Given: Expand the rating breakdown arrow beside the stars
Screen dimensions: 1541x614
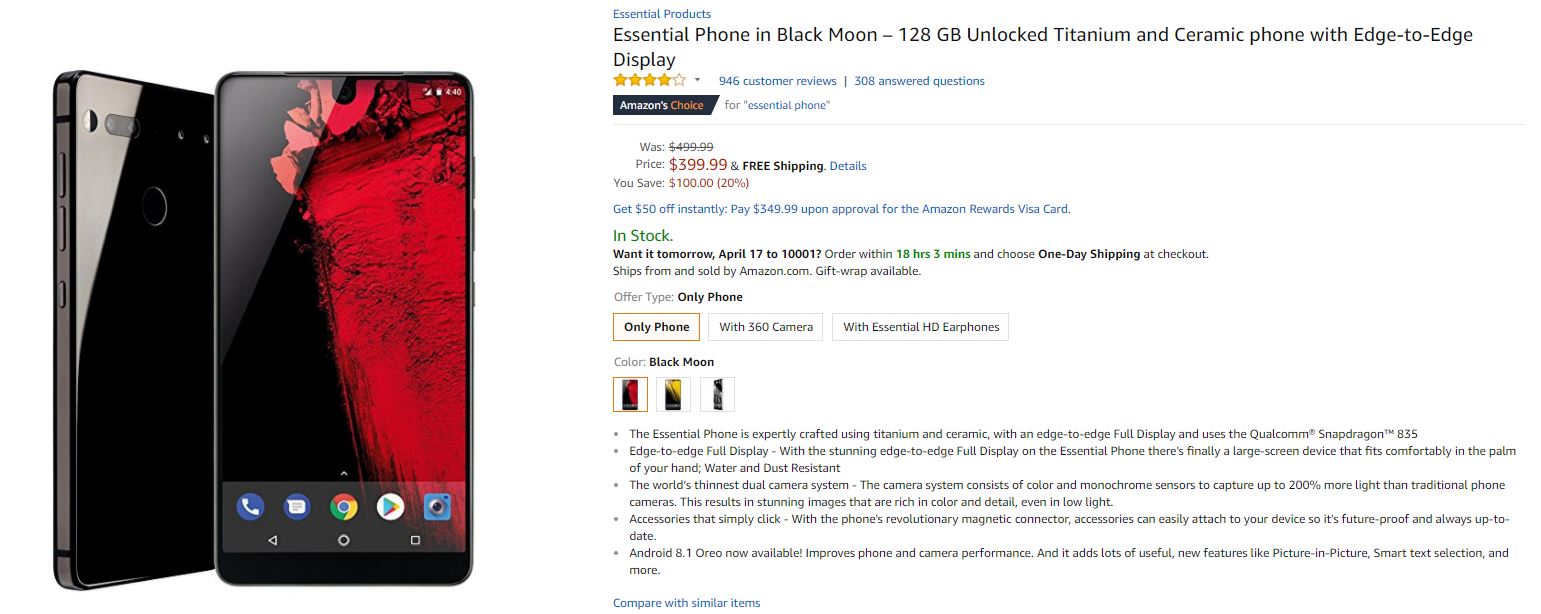Looking at the screenshot, I should coord(697,80).
